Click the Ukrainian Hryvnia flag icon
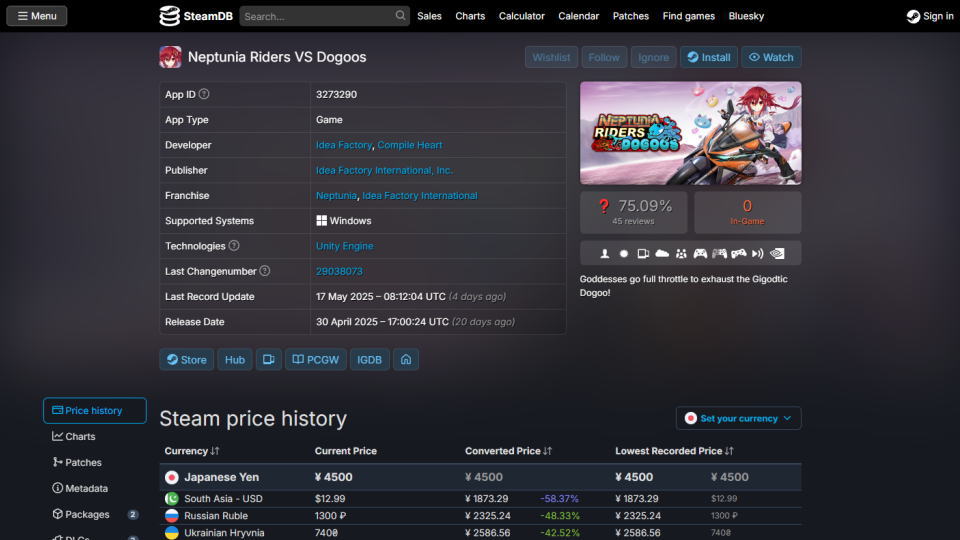This screenshot has height=540, width=960. 171,533
